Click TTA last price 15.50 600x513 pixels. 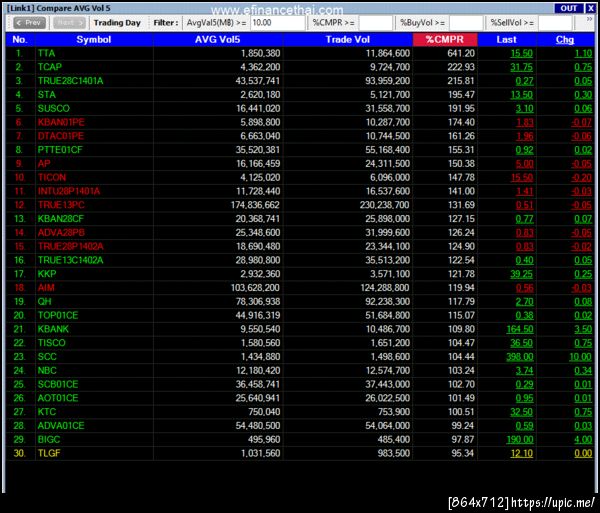tap(522, 53)
